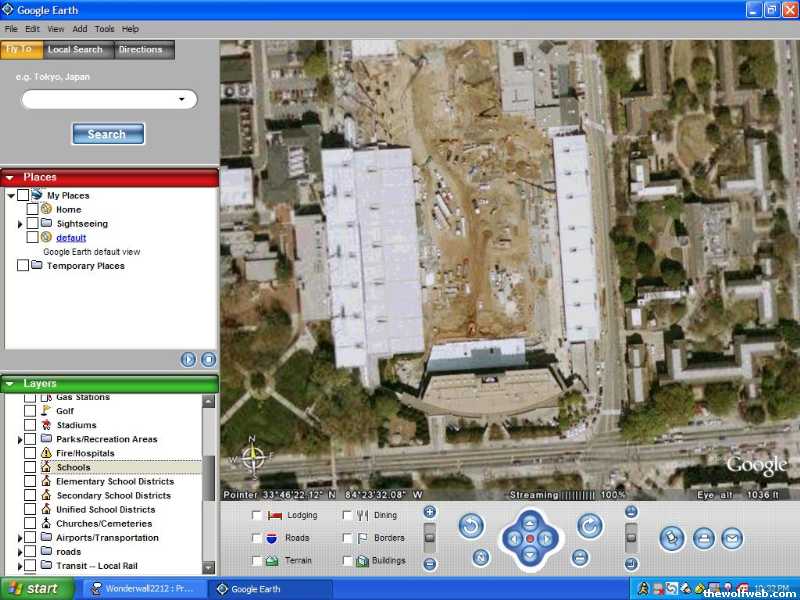This screenshot has height=600, width=800.
Task: Toggle the Terrain checkbox
Action: pos(257,561)
